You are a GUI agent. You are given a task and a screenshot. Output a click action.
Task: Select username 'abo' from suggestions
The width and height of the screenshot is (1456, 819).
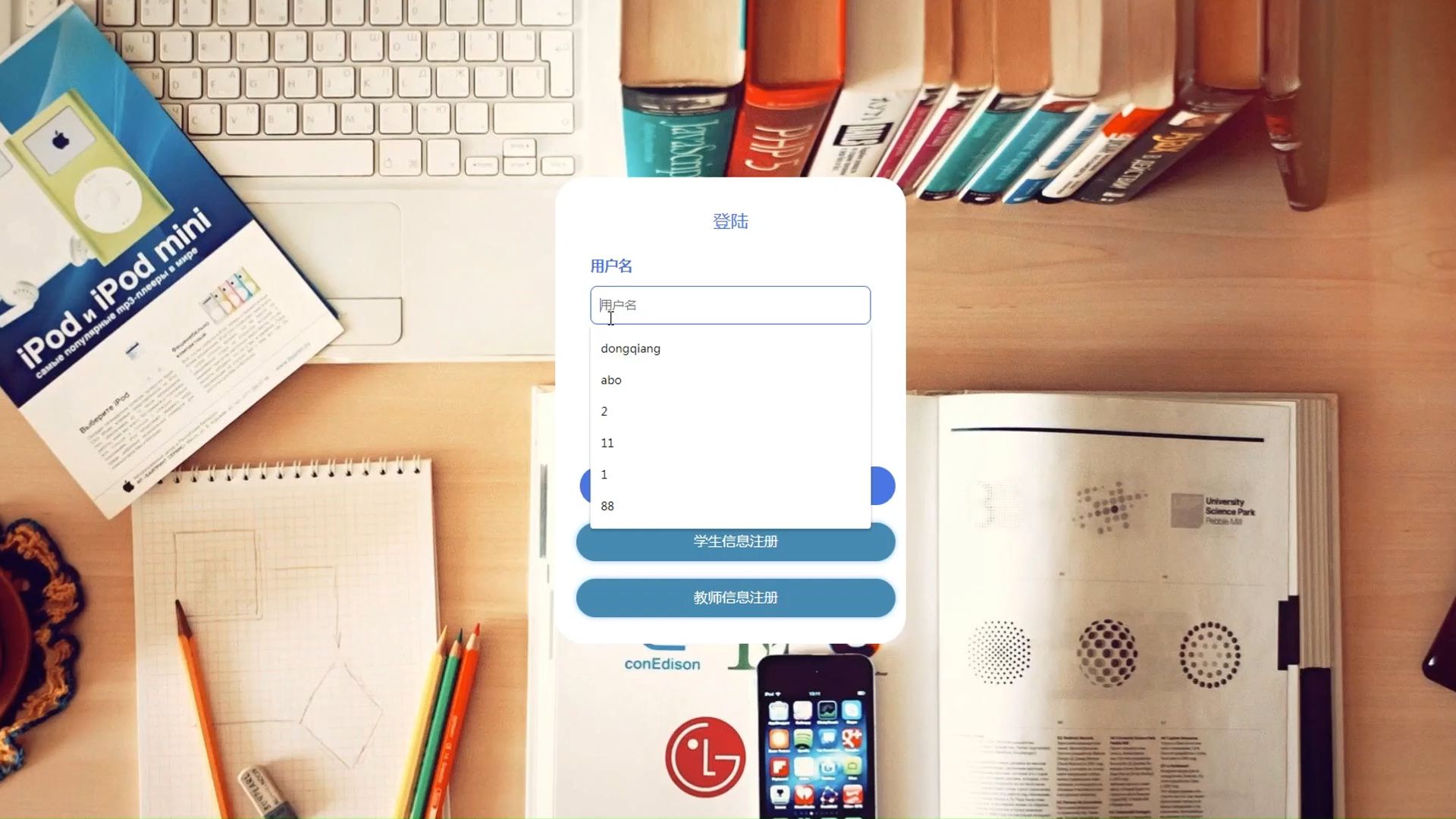(611, 380)
